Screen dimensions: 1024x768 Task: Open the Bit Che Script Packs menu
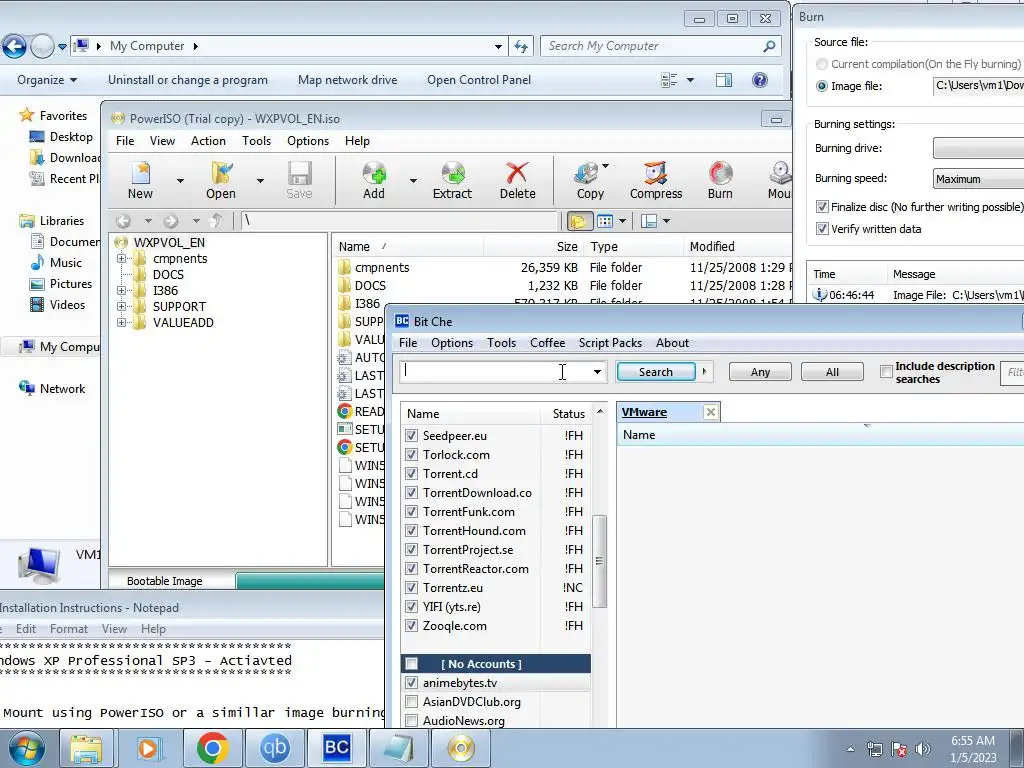click(610, 343)
